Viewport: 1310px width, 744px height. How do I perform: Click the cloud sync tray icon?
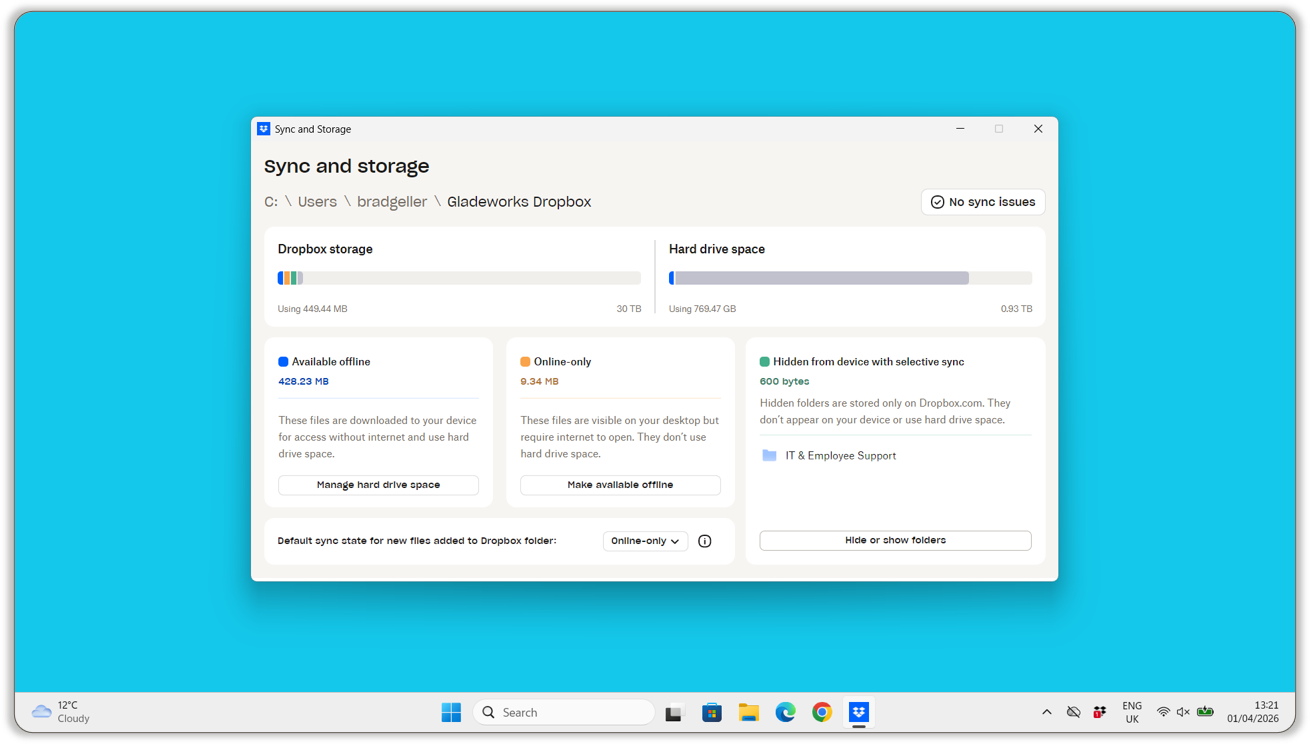tap(1073, 712)
